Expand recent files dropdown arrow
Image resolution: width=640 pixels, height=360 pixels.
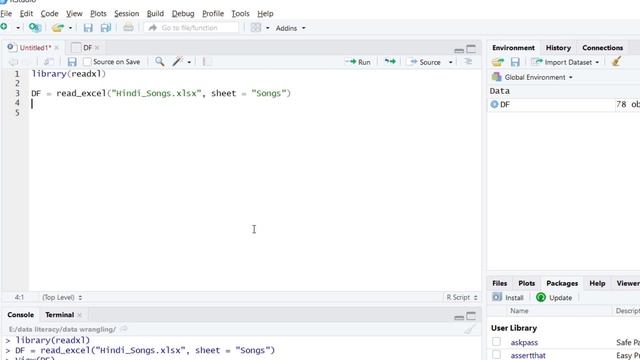[x=70, y=28]
